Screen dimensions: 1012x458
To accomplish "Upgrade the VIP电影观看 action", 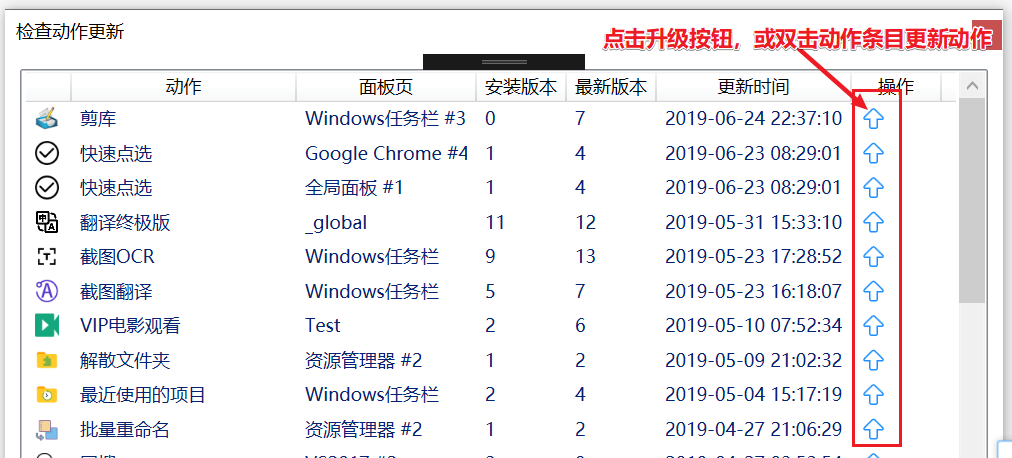I will [873, 325].
